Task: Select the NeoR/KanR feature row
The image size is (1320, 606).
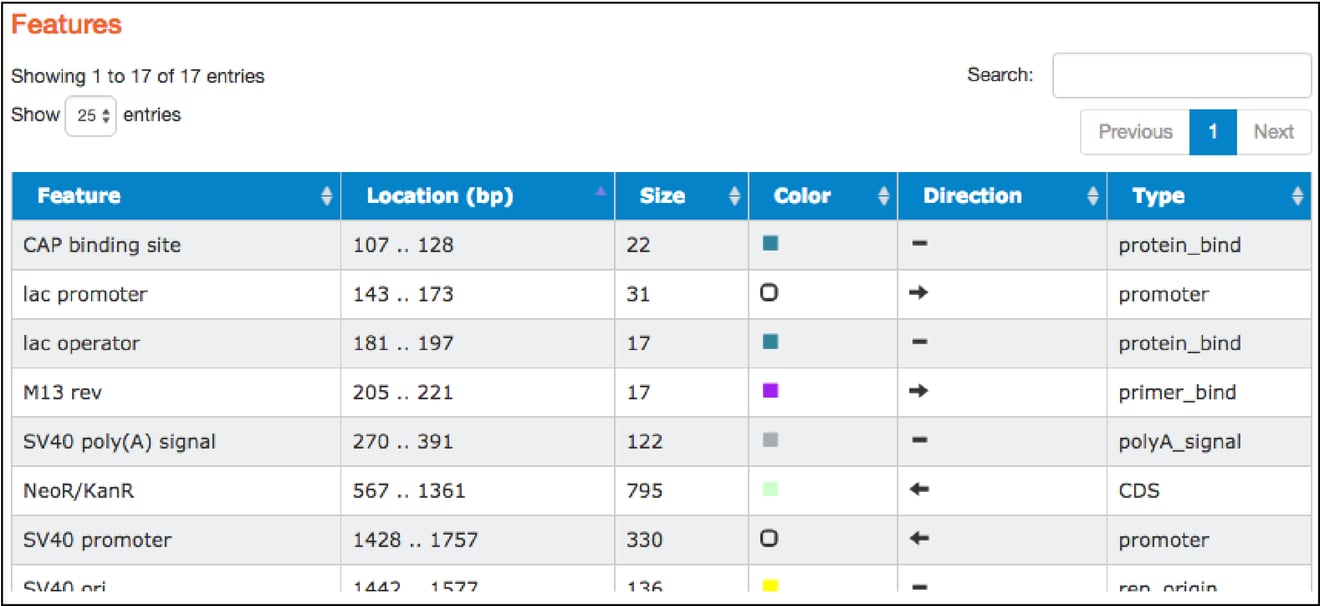Action: [300, 490]
